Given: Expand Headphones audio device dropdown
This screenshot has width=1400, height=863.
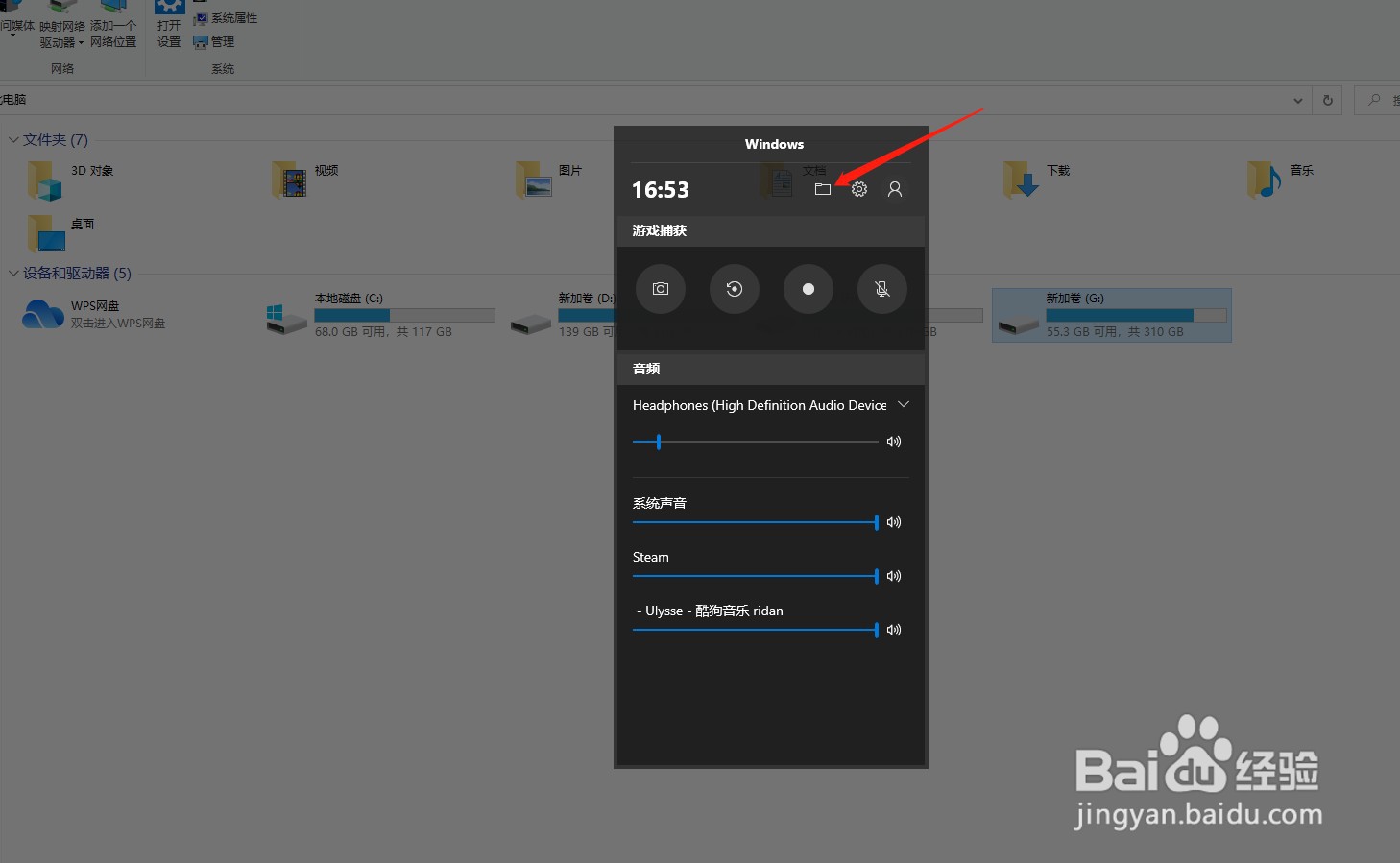Looking at the screenshot, I should point(904,405).
